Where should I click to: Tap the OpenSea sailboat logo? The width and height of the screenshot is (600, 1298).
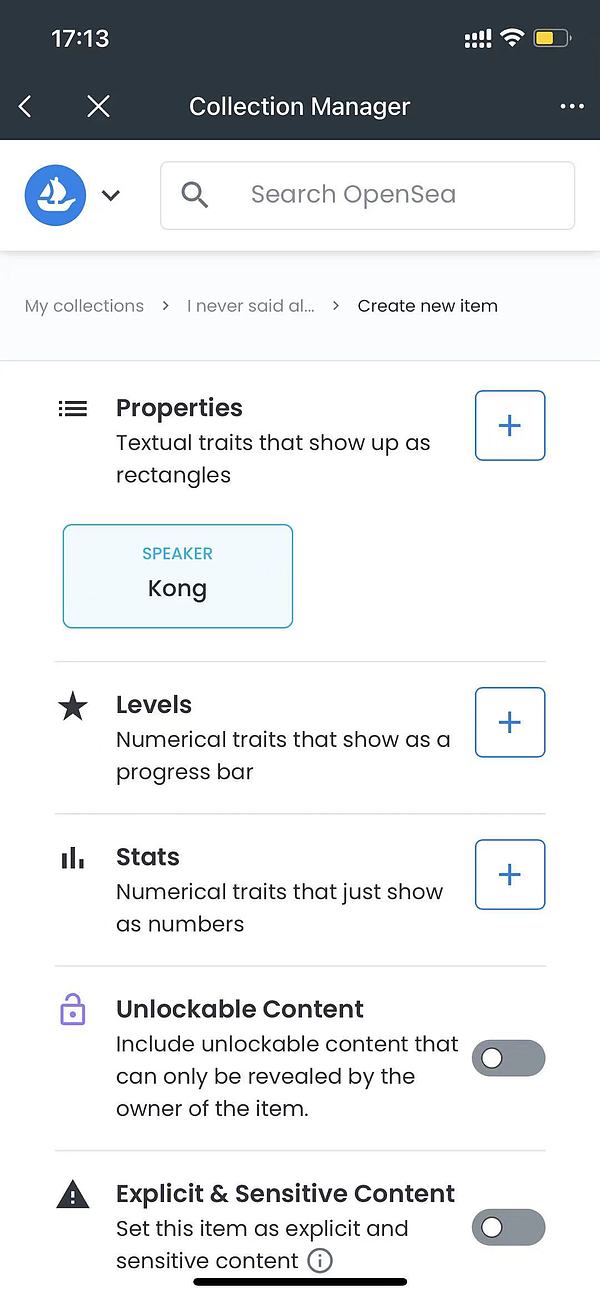[x=55, y=195]
